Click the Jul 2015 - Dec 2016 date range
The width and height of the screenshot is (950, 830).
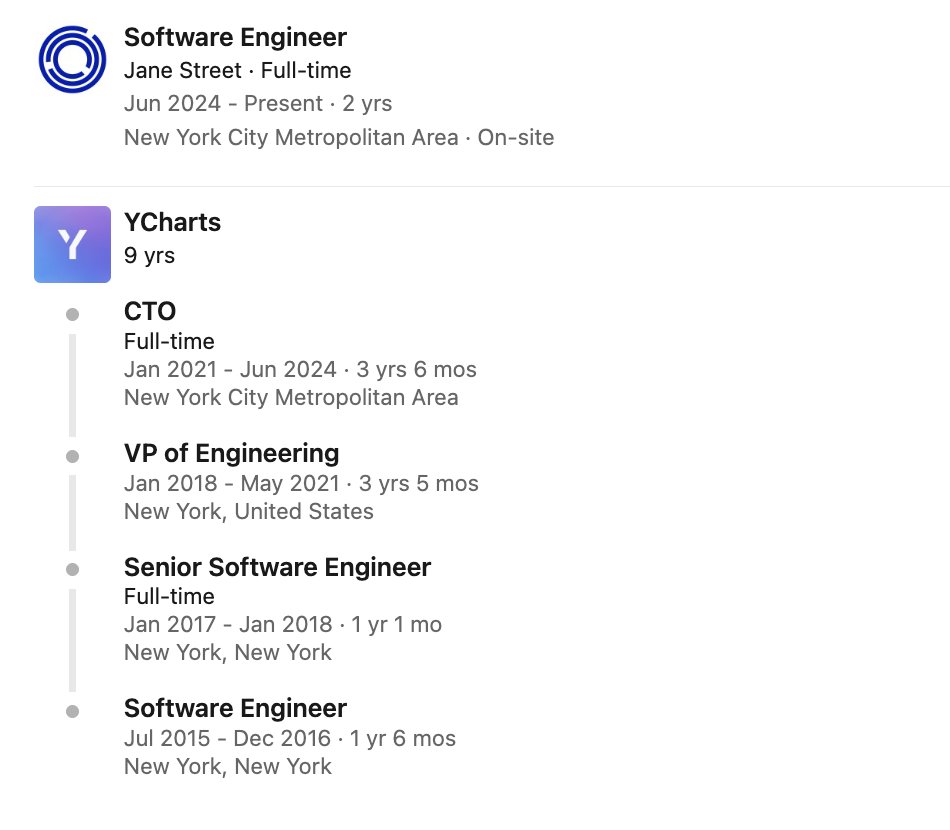pos(227,739)
